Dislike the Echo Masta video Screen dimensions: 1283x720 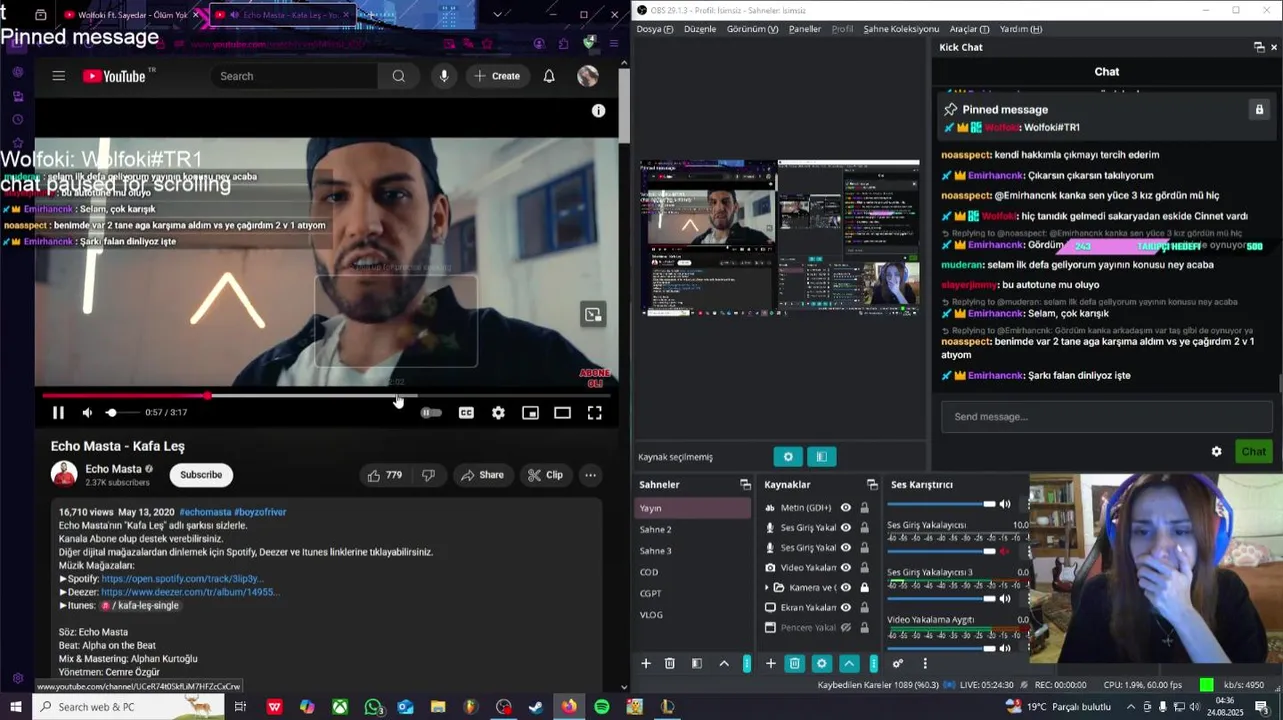tap(428, 475)
